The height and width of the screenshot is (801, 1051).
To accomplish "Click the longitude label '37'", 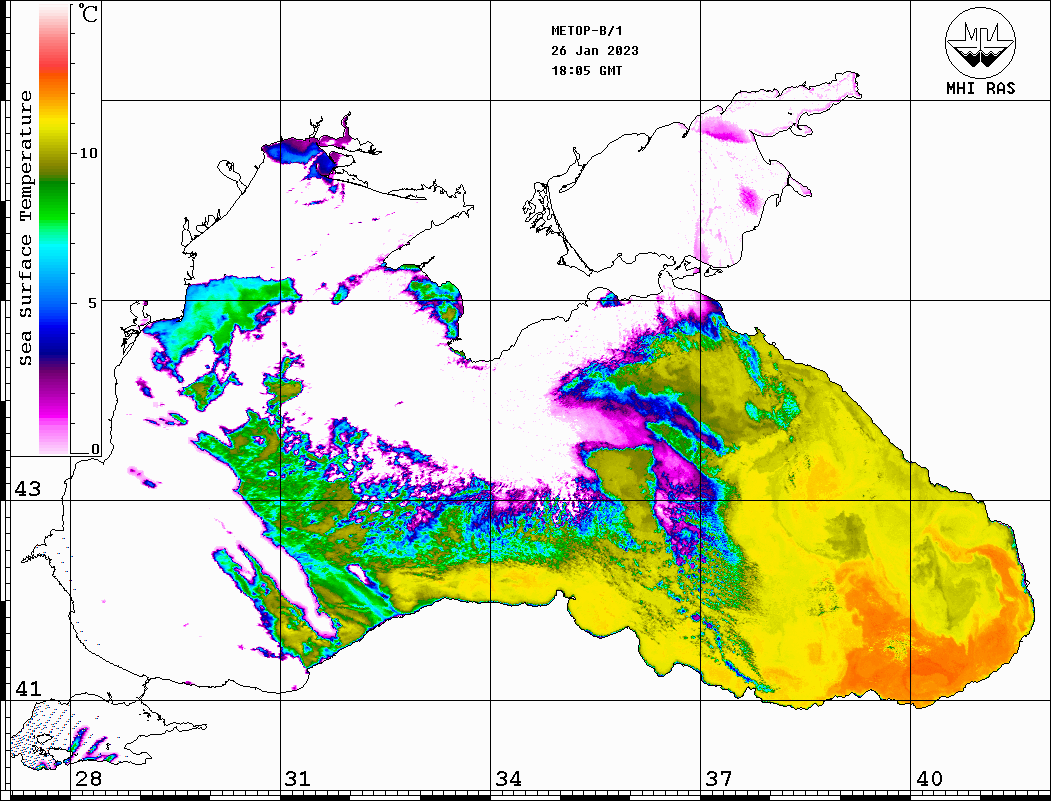I will 719,779.
